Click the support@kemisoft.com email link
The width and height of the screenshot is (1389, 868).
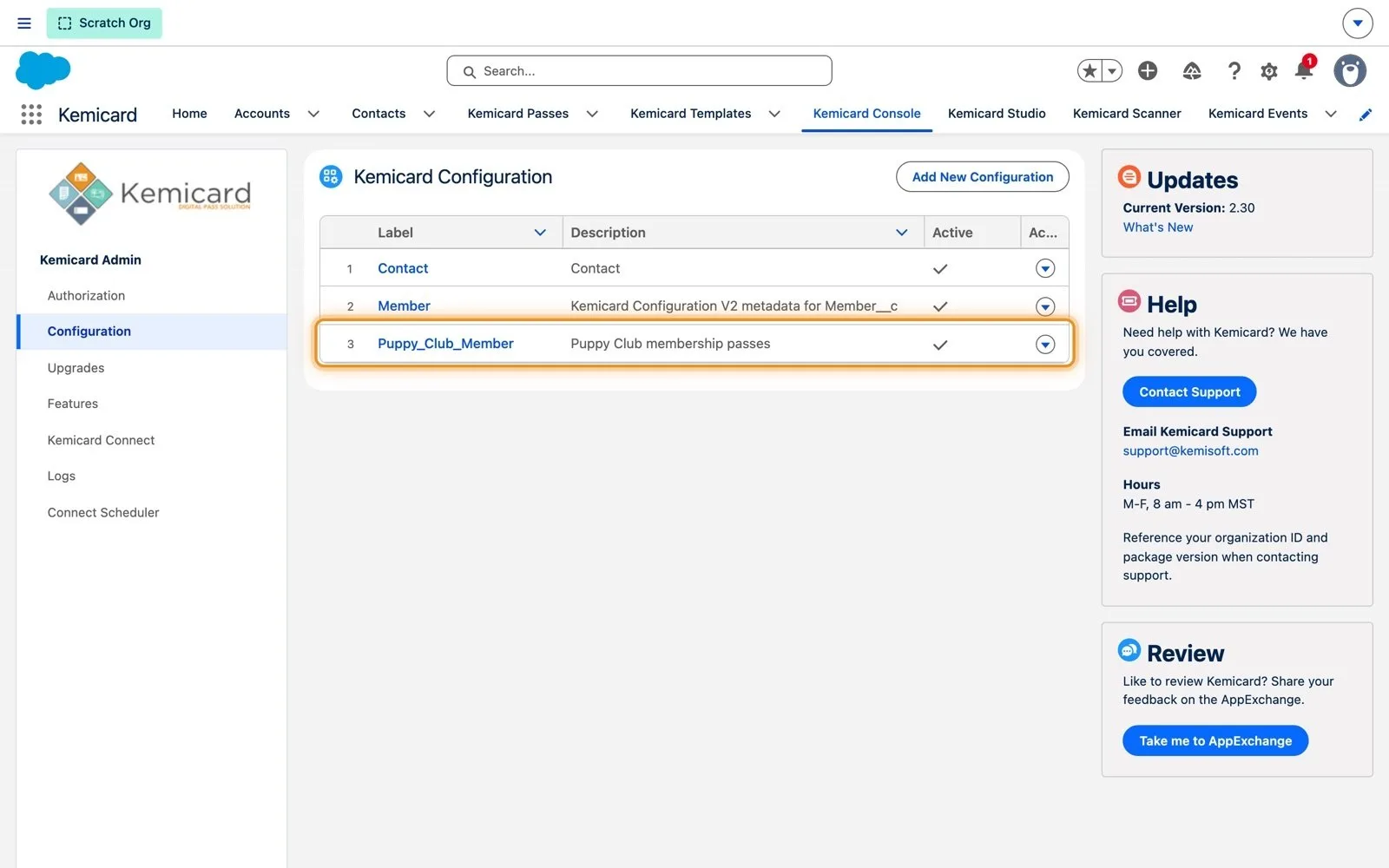[x=1190, y=450]
